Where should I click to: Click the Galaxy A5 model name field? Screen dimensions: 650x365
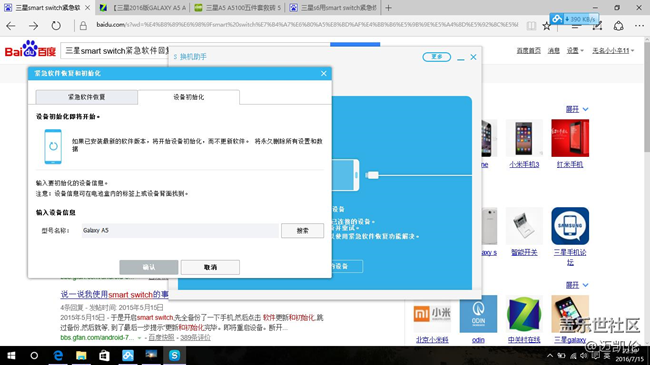pos(180,231)
